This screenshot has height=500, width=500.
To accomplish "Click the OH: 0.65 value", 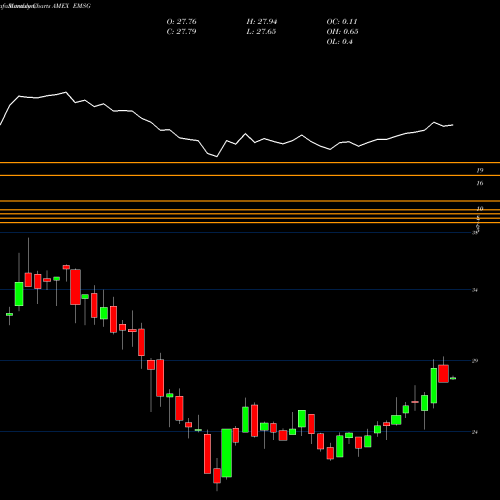I will click(342, 32).
